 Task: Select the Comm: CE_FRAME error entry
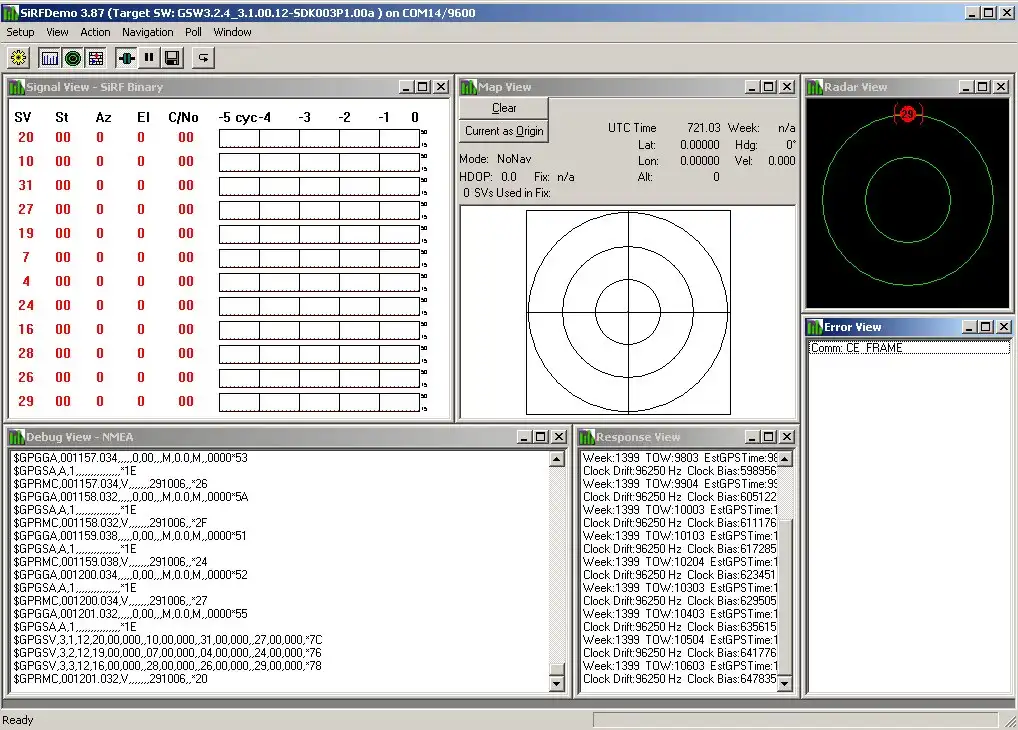point(856,348)
